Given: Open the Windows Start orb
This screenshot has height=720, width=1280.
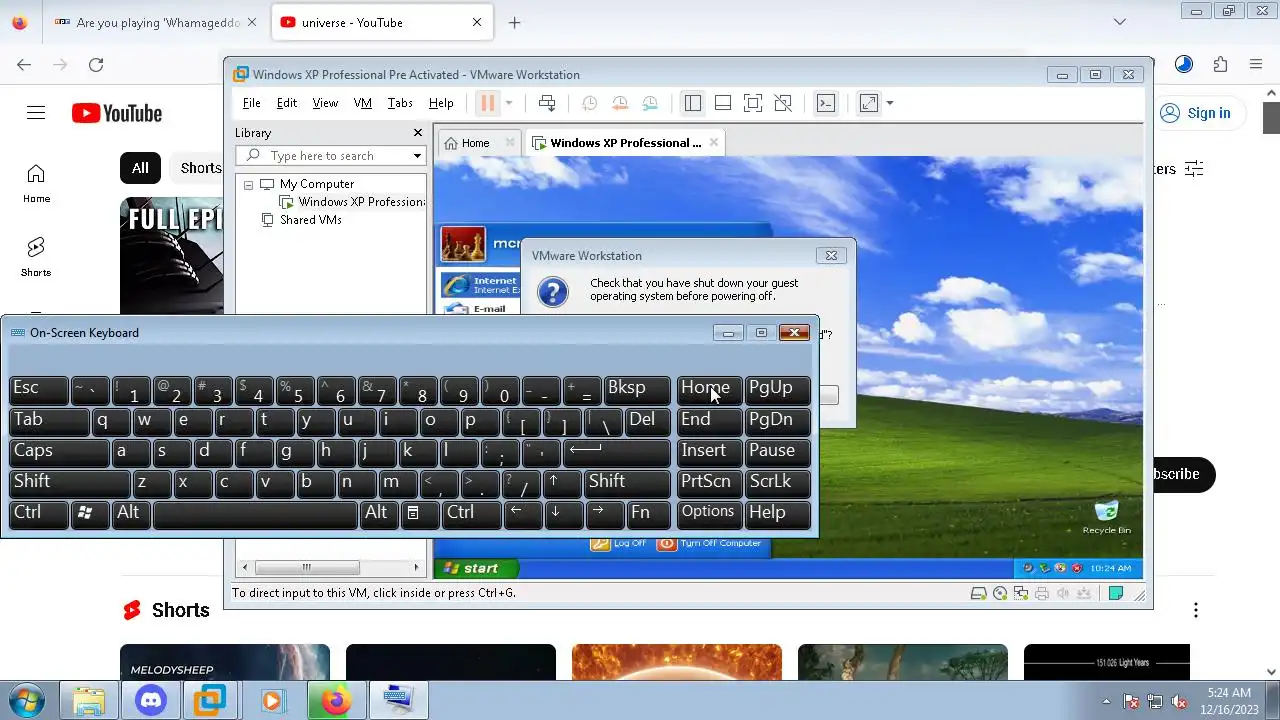Looking at the screenshot, I should coord(27,700).
